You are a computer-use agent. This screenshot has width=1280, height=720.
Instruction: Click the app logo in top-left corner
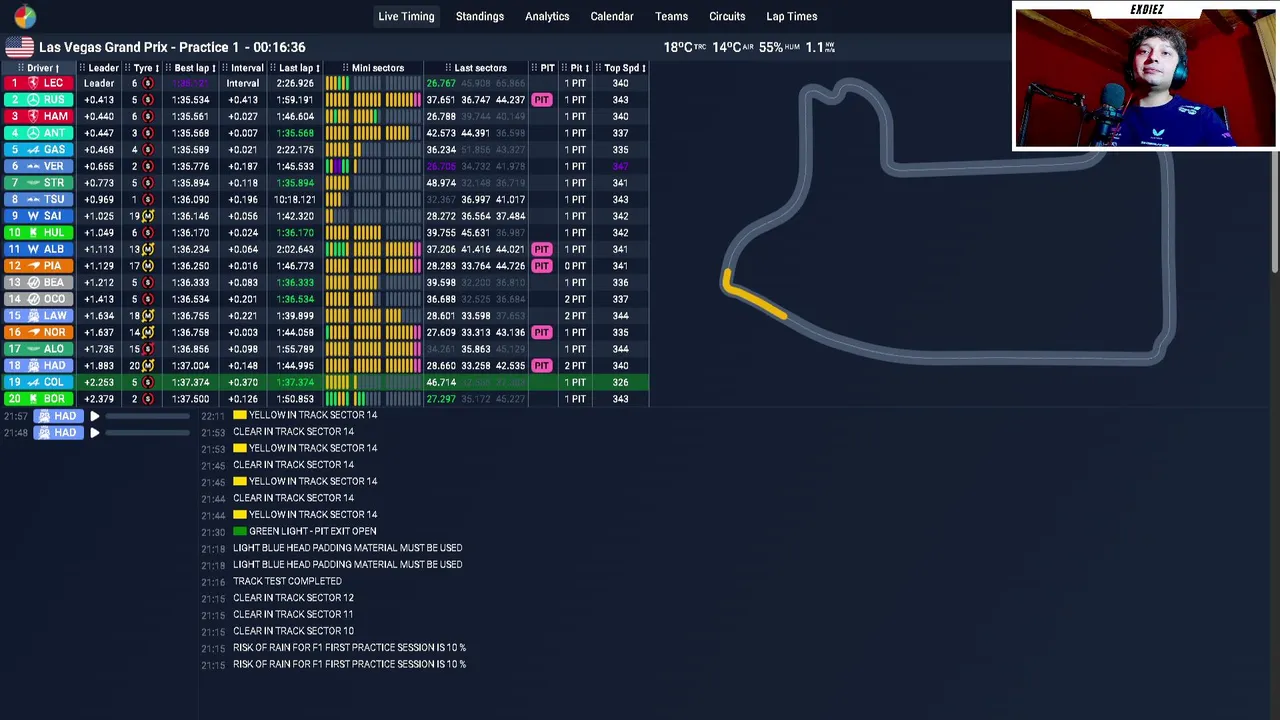(24, 16)
